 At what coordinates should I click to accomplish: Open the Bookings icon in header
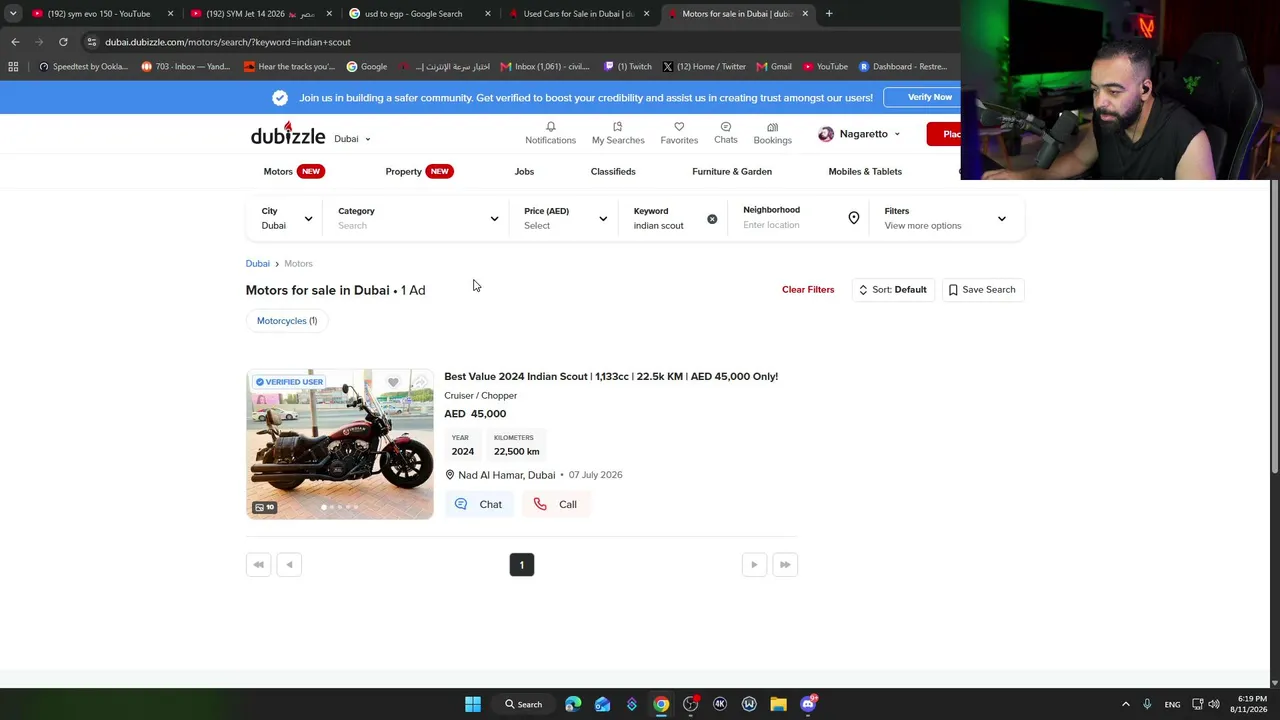tap(772, 133)
